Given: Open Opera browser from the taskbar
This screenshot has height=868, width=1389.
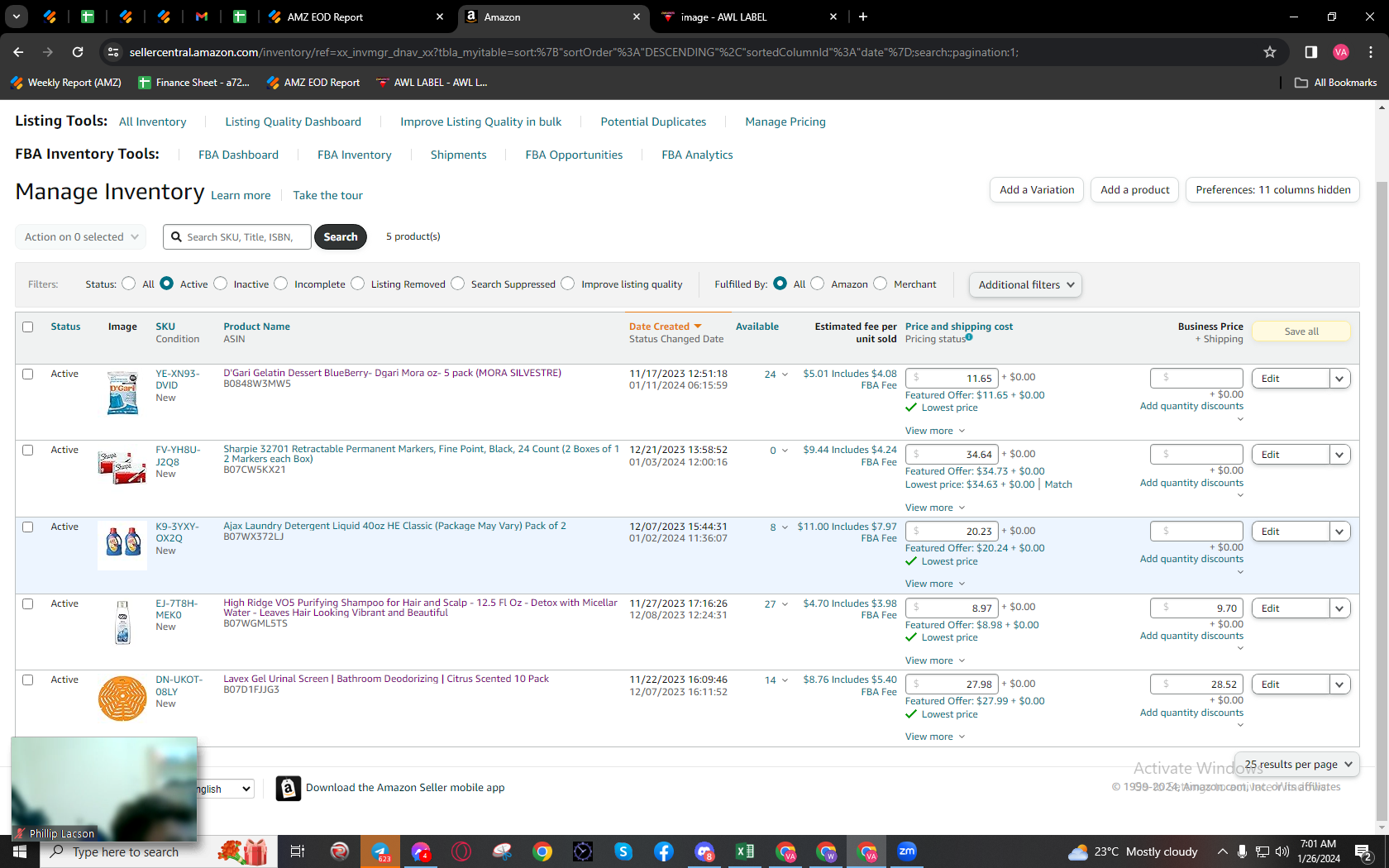Looking at the screenshot, I should [461, 851].
